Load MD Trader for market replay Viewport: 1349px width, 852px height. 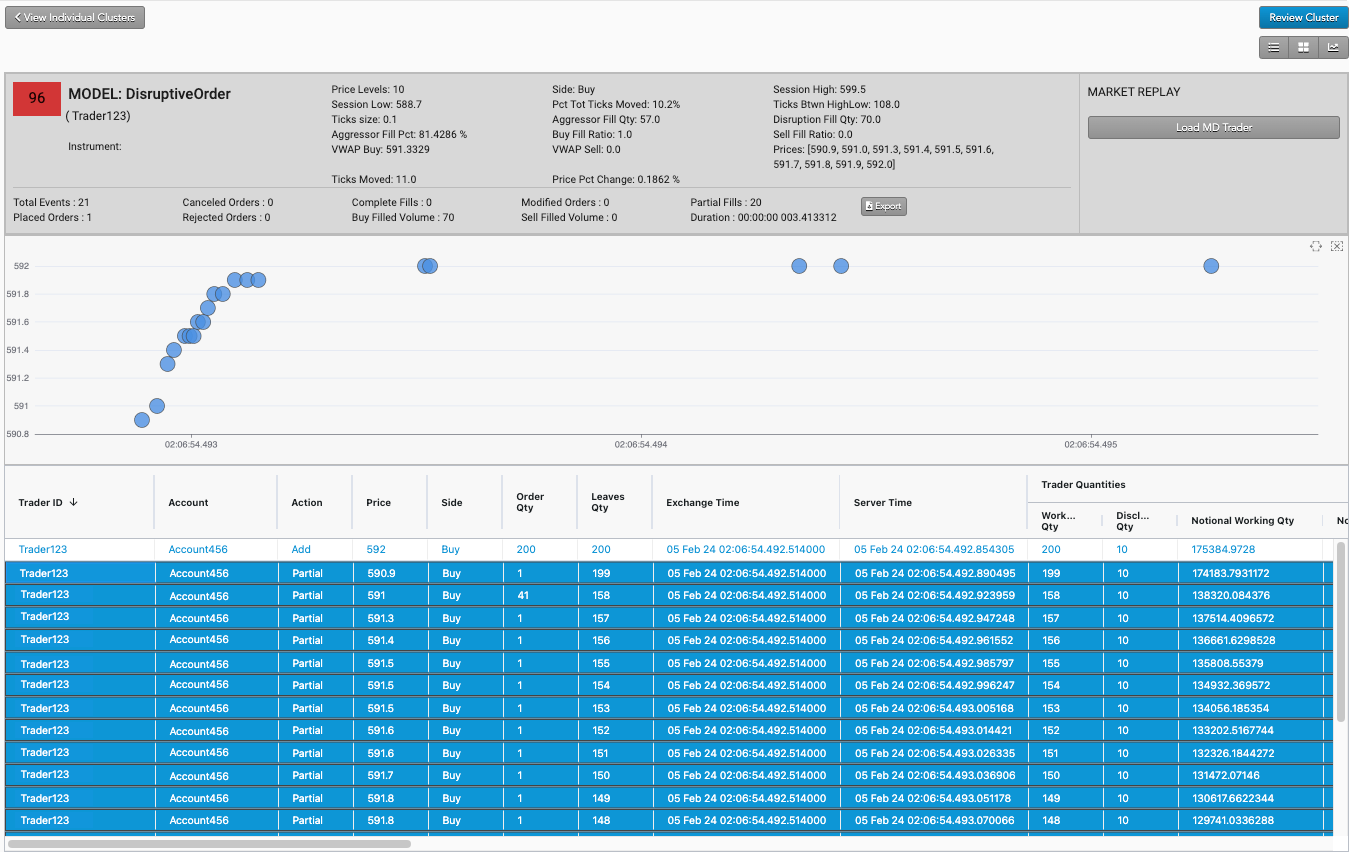point(1213,127)
